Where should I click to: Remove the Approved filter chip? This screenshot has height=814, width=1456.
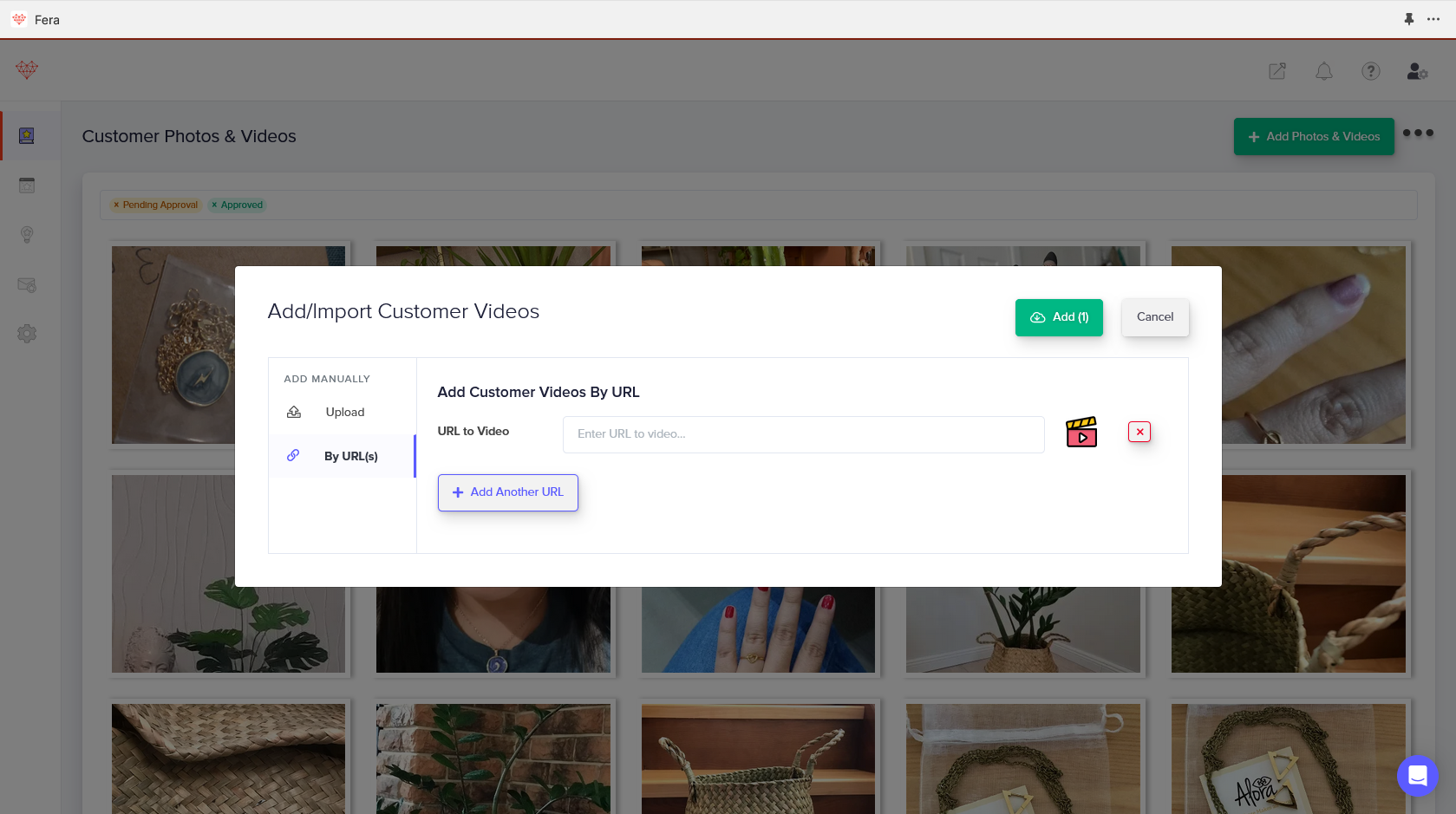click(x=215, y=205)
